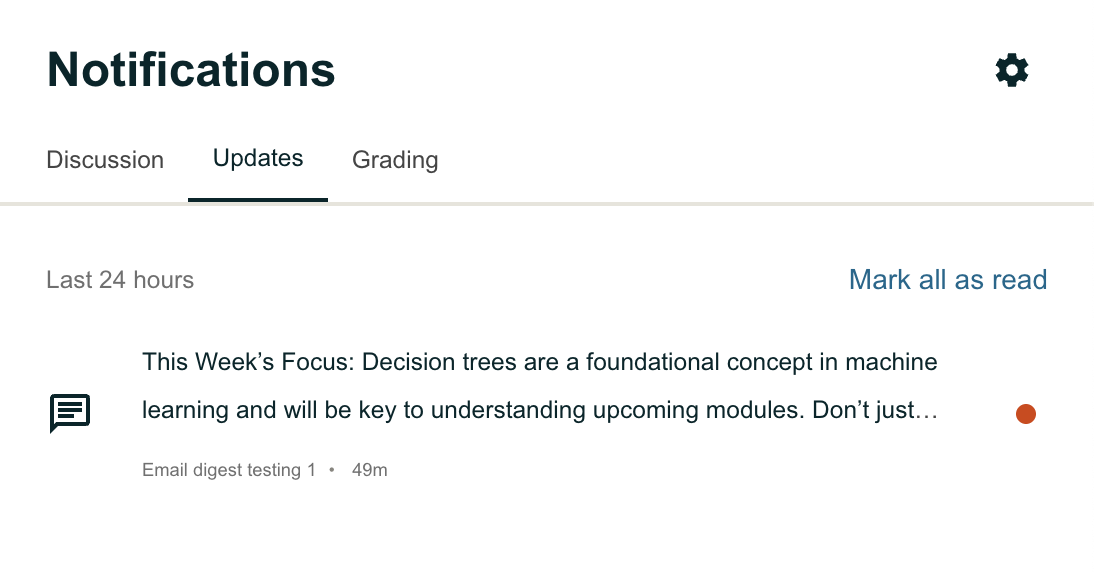Click the Email digest testing 1 label

[x=229, y=470]
